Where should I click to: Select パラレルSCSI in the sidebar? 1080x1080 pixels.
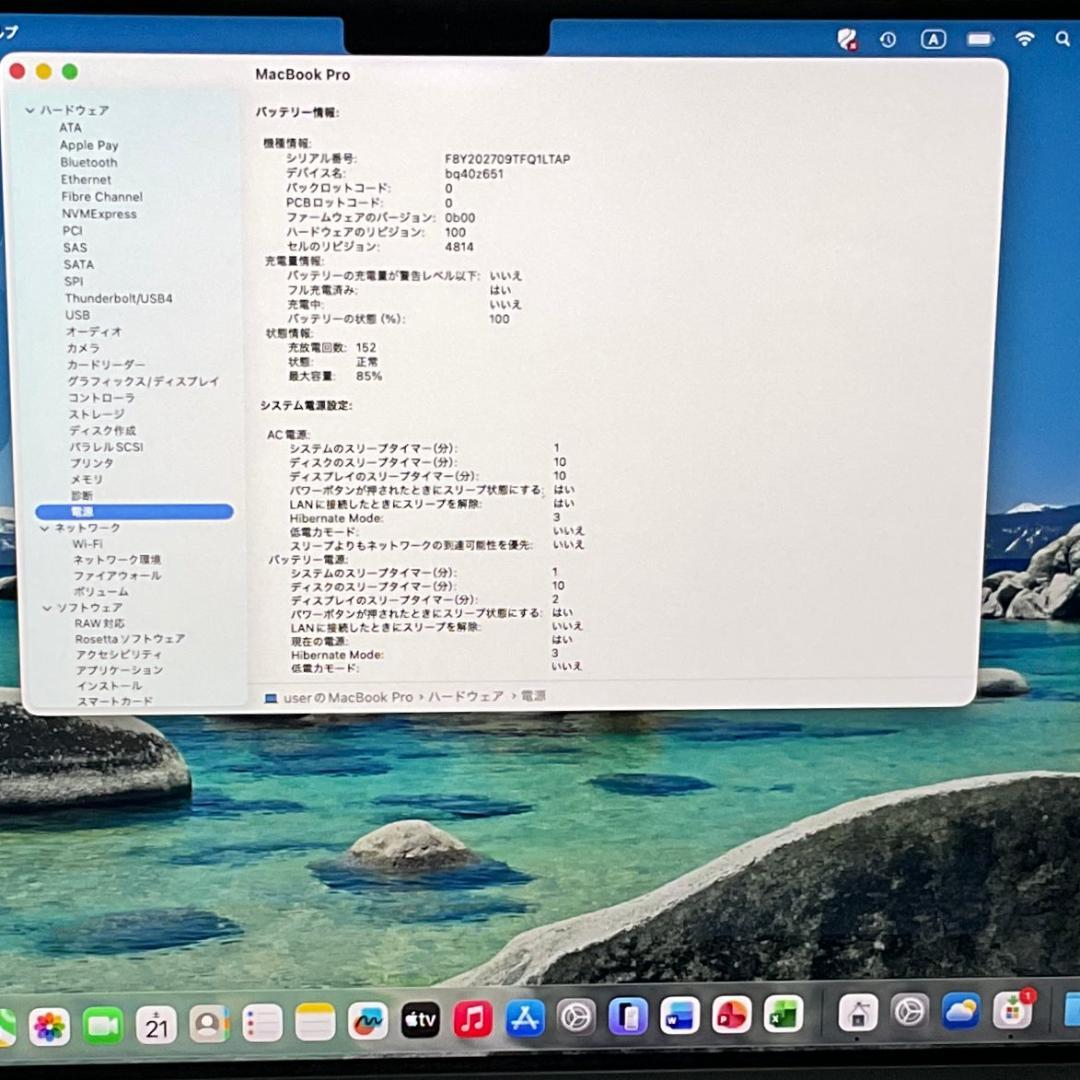point(107,448)
